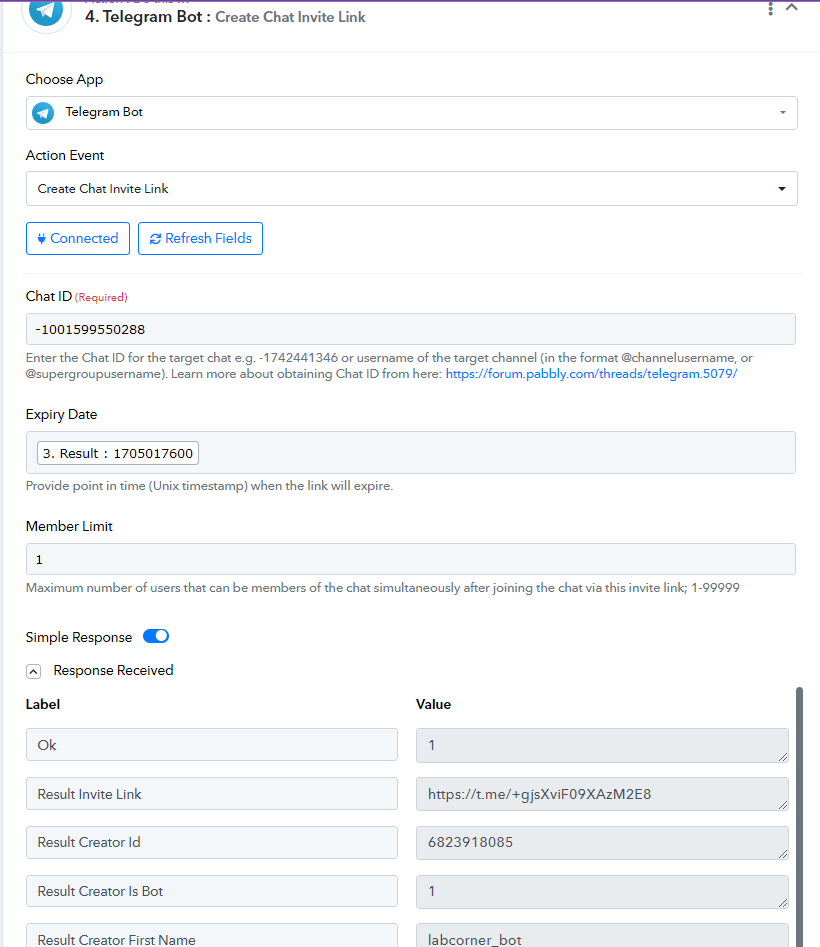The height and width of the screenshot is (947, 820).
Task: Click the plug icon in Connected button
Action: pyautogui.click(x=42, y=239)
